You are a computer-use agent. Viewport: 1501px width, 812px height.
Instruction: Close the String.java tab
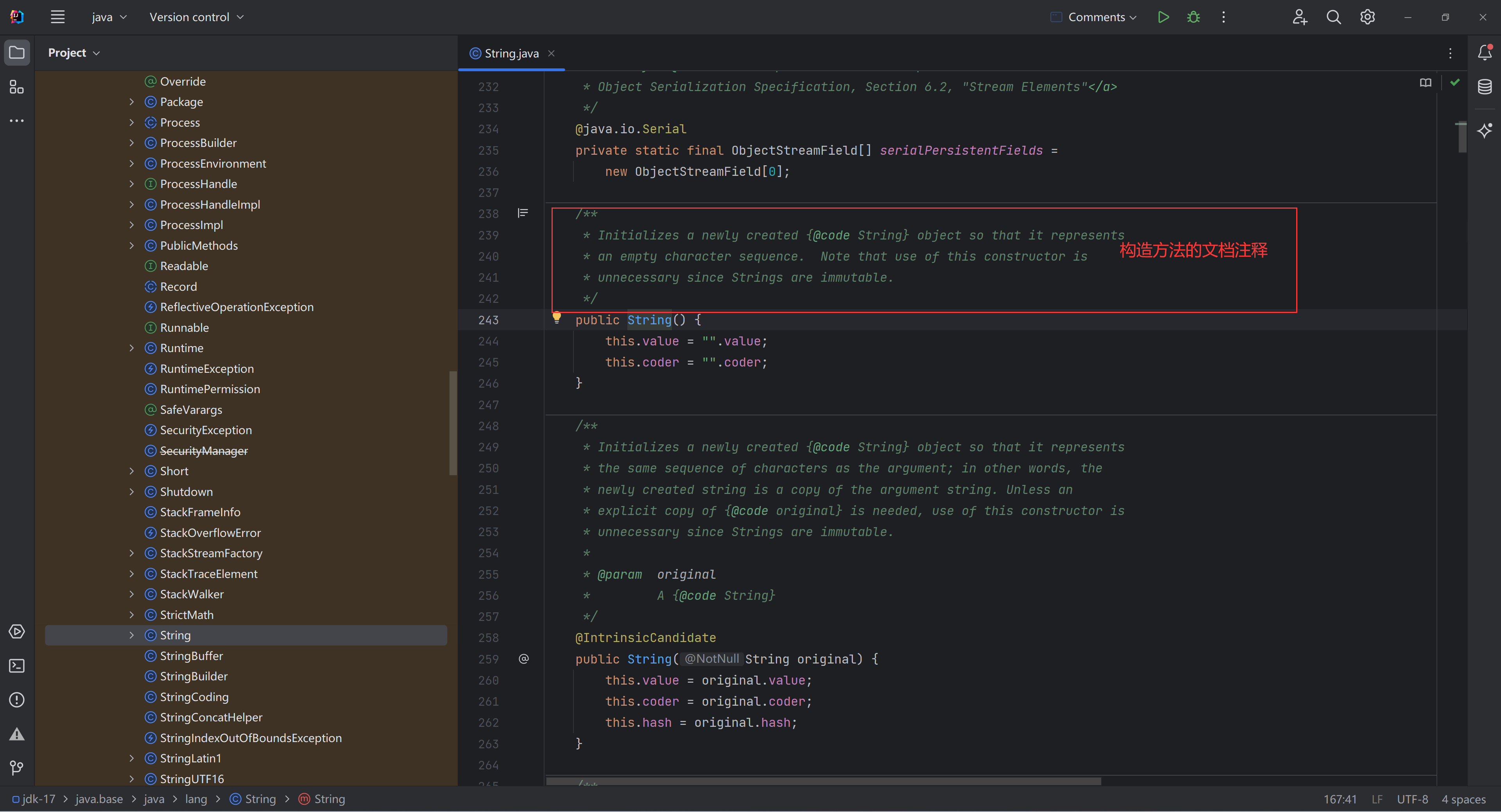tap(551, 53)
